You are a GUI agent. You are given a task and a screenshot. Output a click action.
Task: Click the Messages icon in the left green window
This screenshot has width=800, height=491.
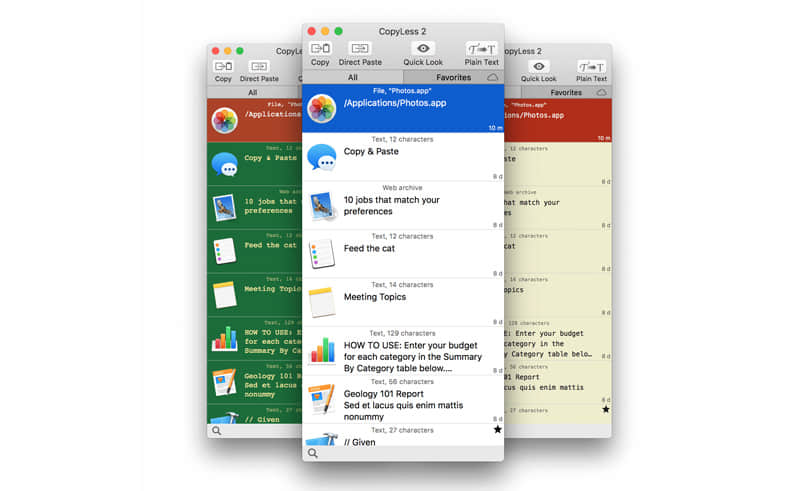click(x=225, y=164)
